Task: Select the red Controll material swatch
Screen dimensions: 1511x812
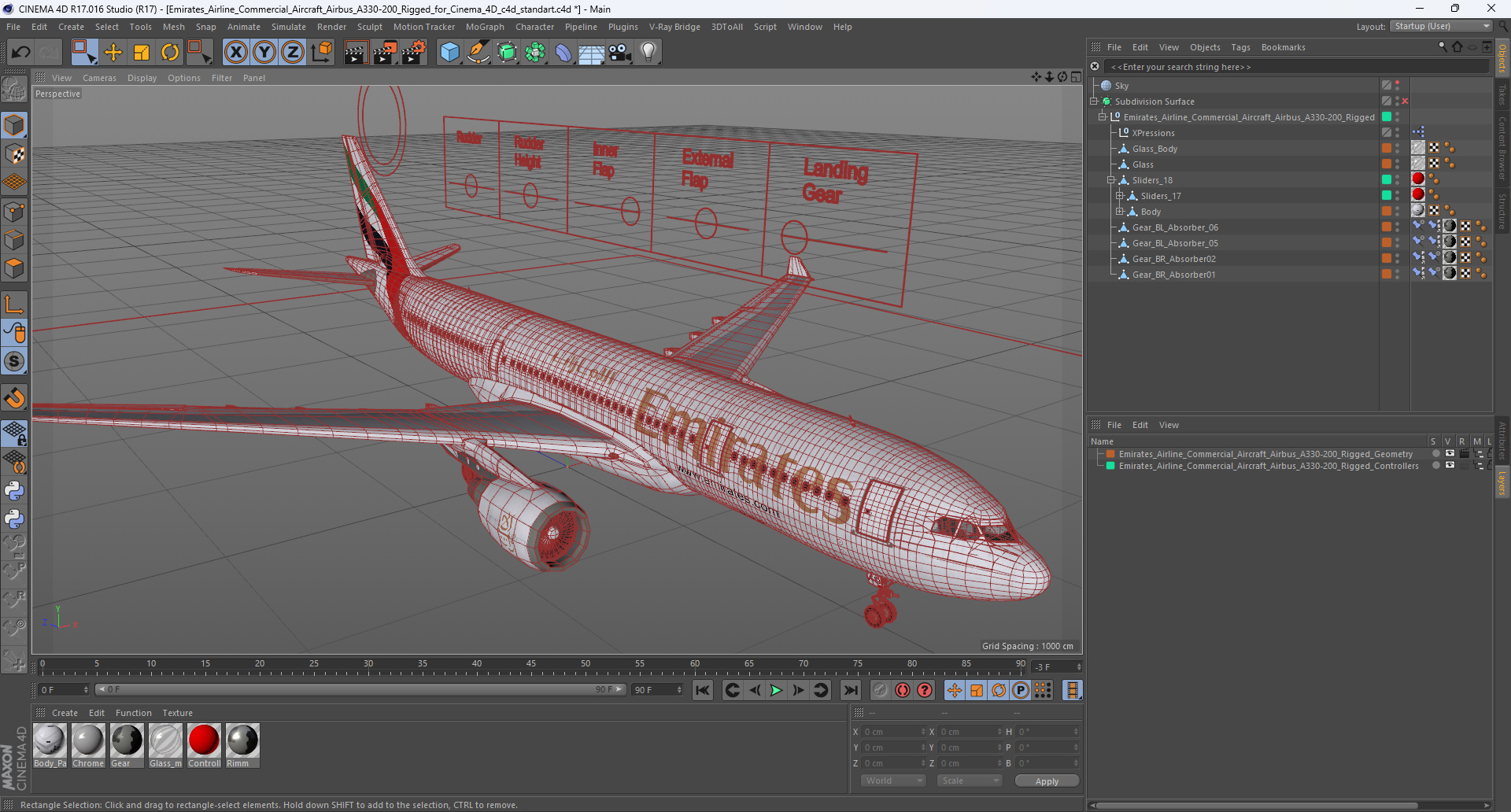Action: click(204, 746)
